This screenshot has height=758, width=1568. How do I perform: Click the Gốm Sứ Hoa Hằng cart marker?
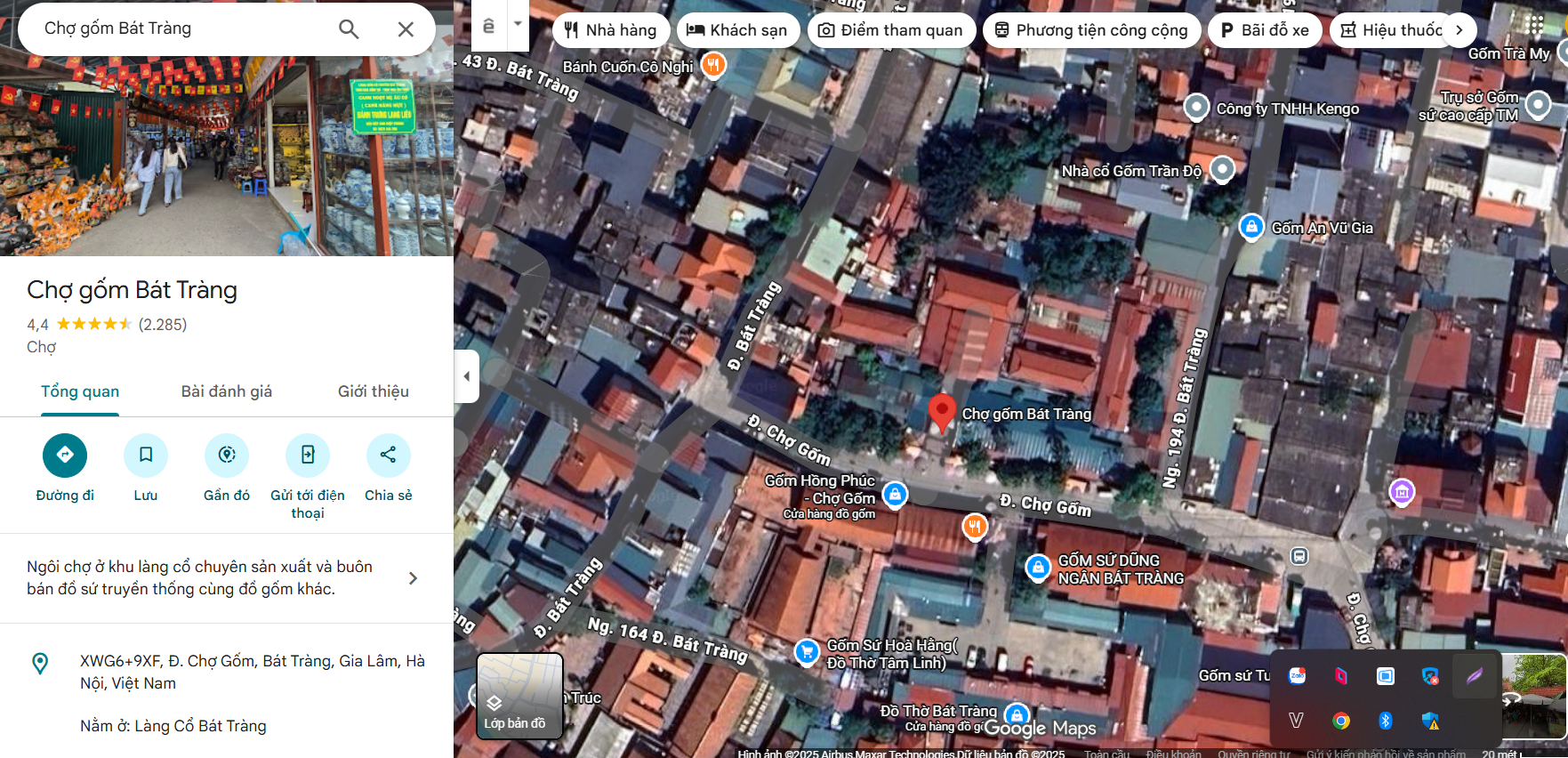807,652
